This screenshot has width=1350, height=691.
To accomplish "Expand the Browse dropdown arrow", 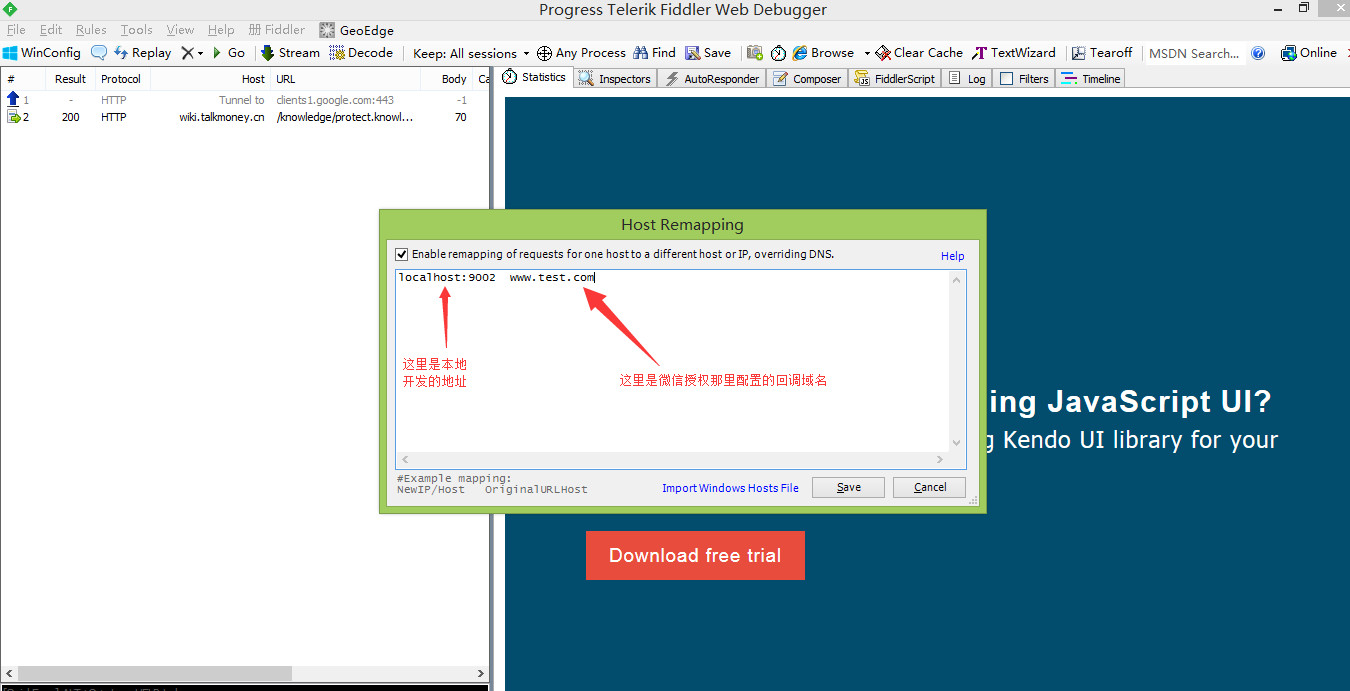I will (867, 53).
